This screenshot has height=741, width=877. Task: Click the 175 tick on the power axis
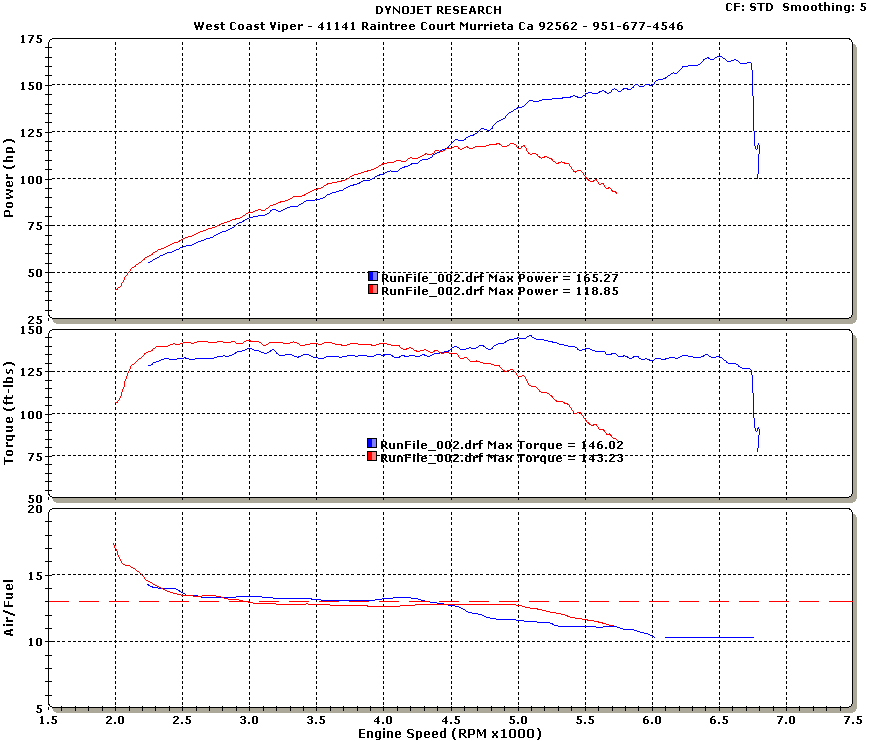[x=31, y=39]
